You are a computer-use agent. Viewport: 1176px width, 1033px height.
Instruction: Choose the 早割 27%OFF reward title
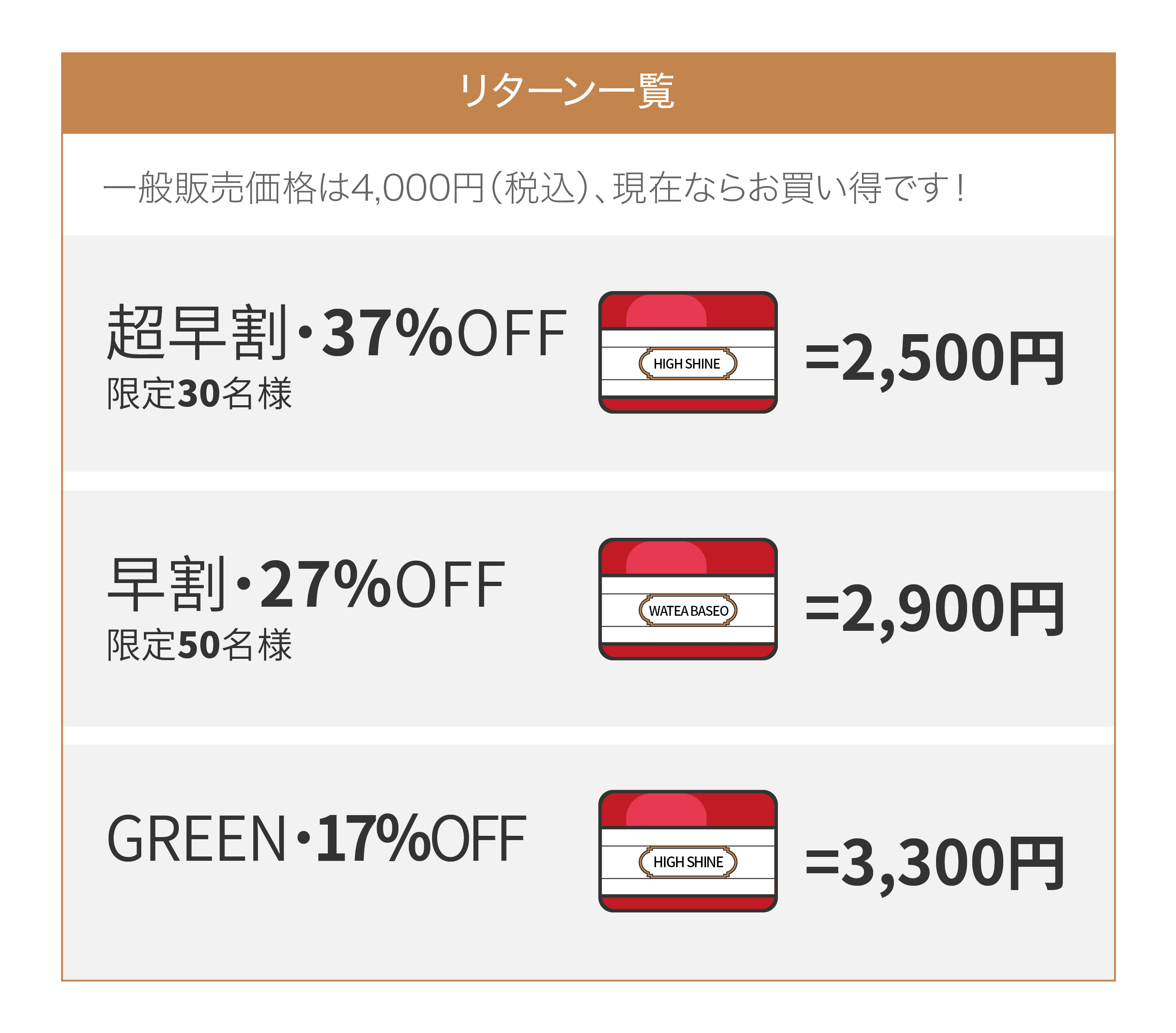coord(306,584)
